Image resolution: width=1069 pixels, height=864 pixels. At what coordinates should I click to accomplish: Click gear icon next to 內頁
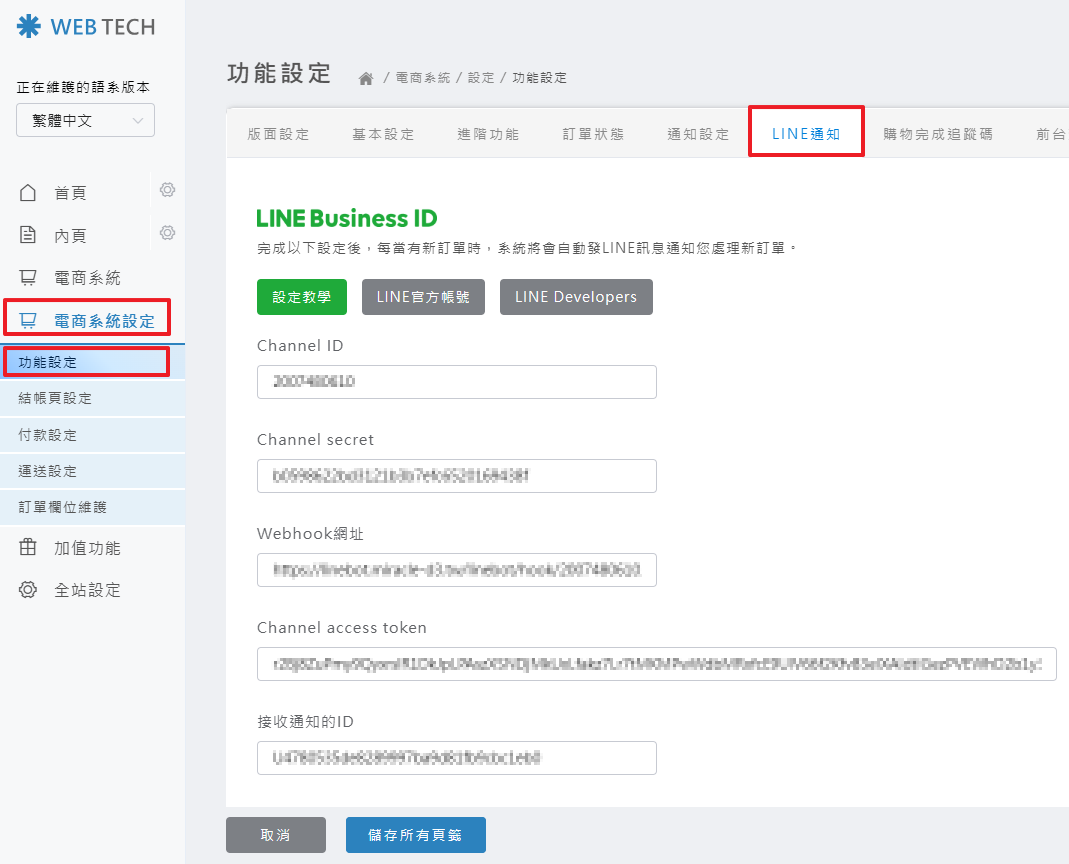click(x=168, y=233)
